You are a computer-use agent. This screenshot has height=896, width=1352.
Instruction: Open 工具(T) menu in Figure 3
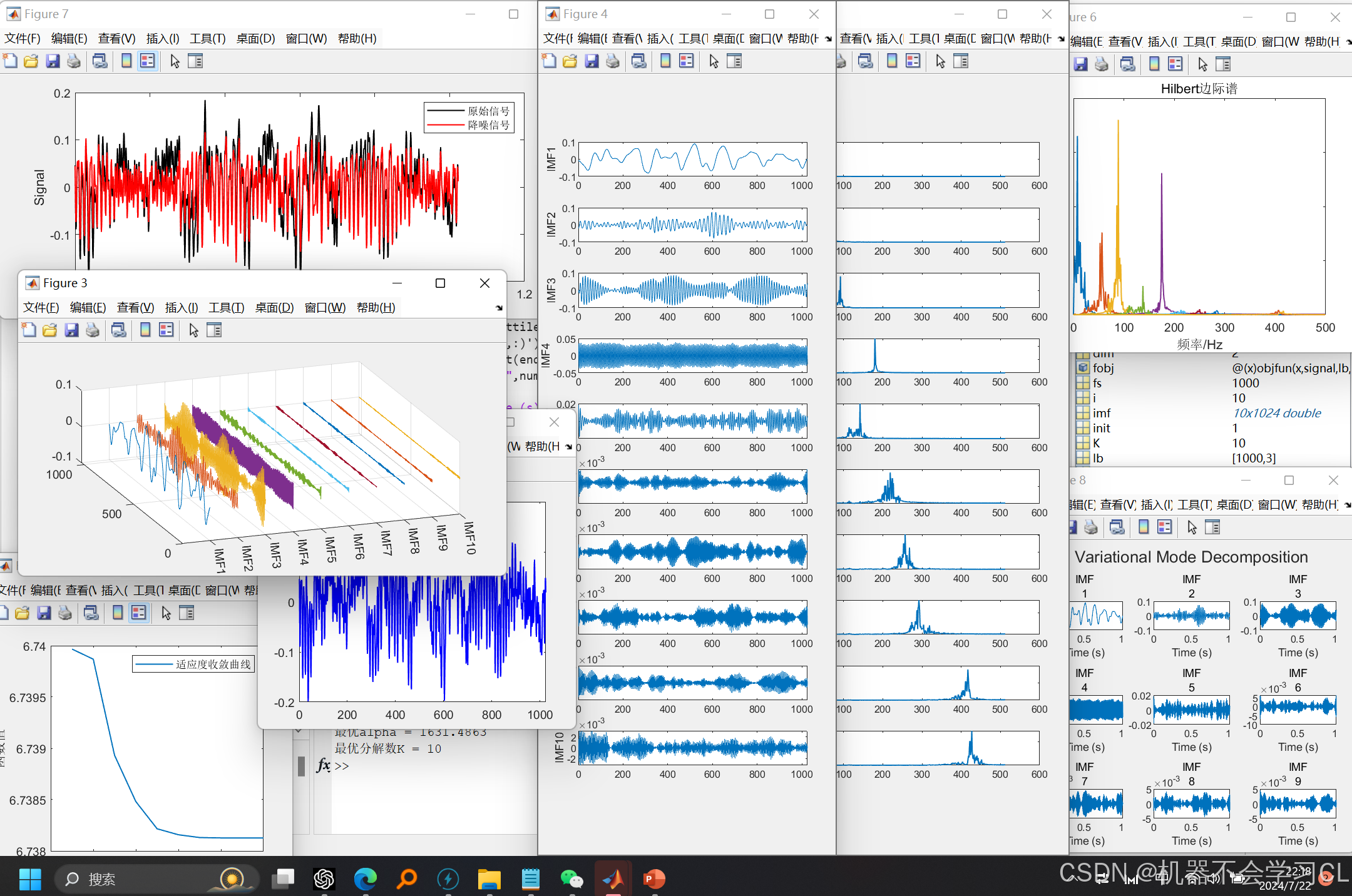click(226, 308)
